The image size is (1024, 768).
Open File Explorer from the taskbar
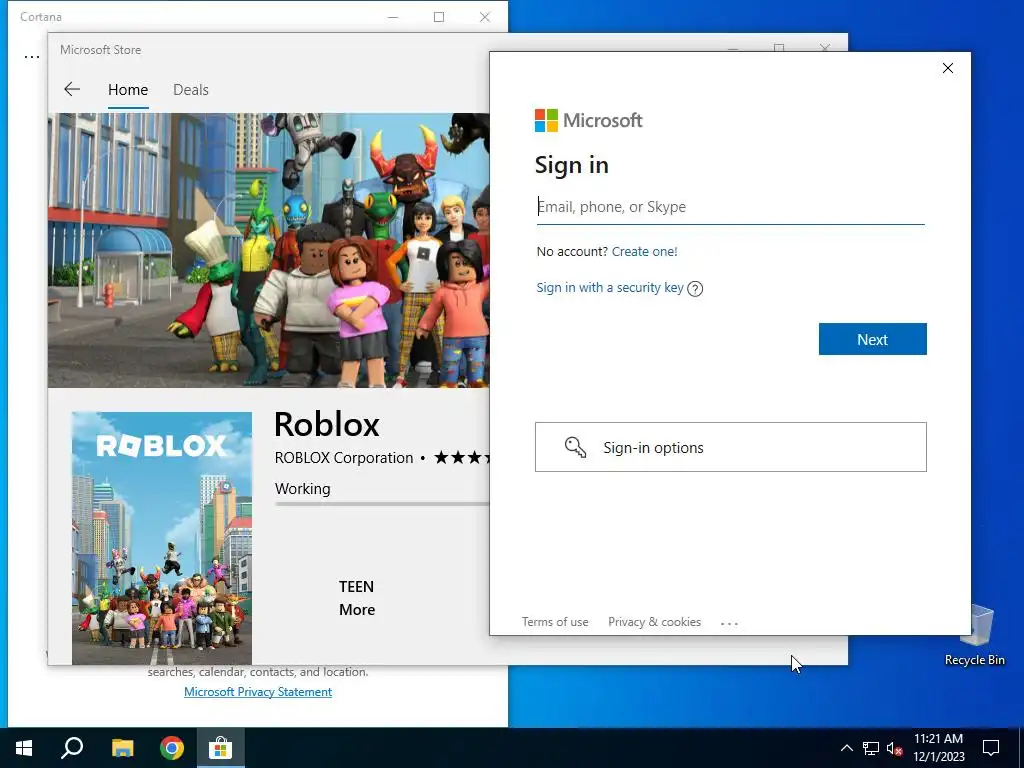(x=122, y=748)
